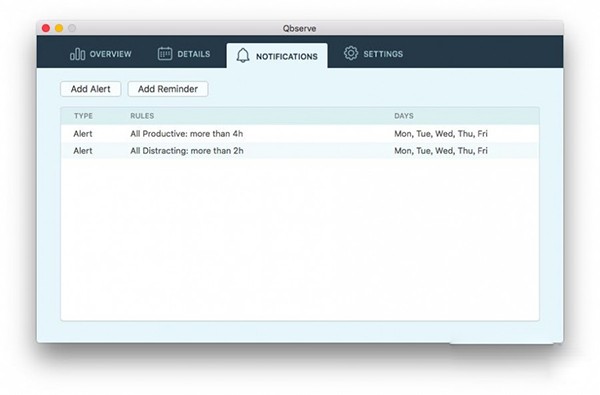The width and height of the screenshot is (600, 395).
Task: Select the 'All Distracting: more than 2h' rule
Action: [x=187, y=151]
